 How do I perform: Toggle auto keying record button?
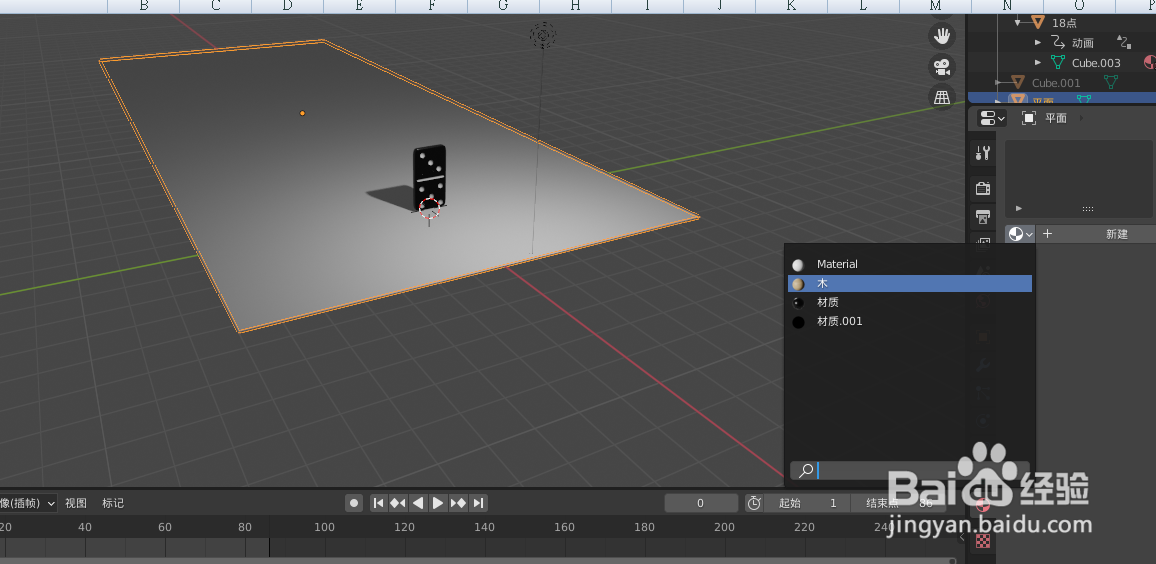point(355,503)
